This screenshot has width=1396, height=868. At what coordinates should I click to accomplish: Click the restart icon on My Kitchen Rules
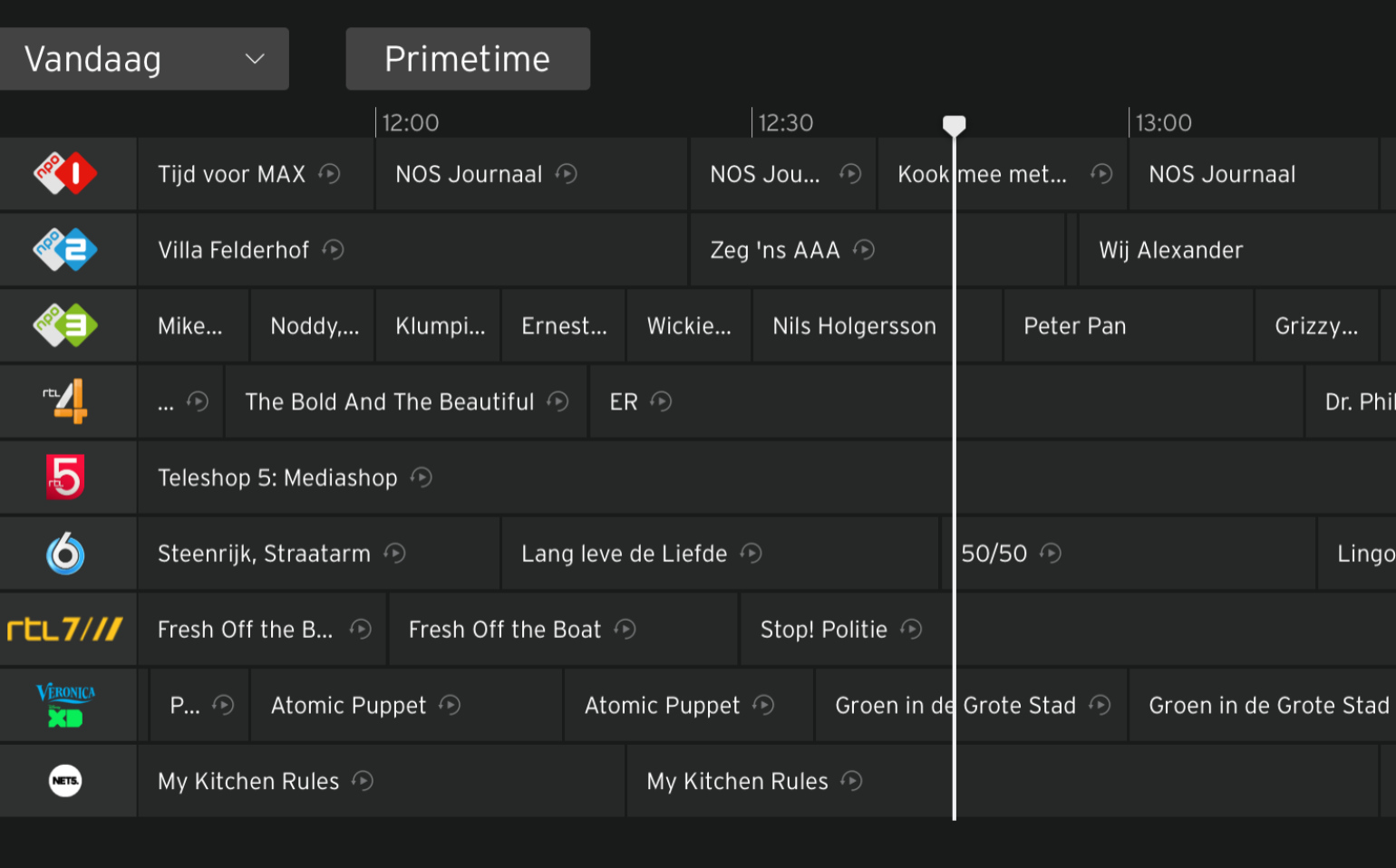click(x=362, y=780)
